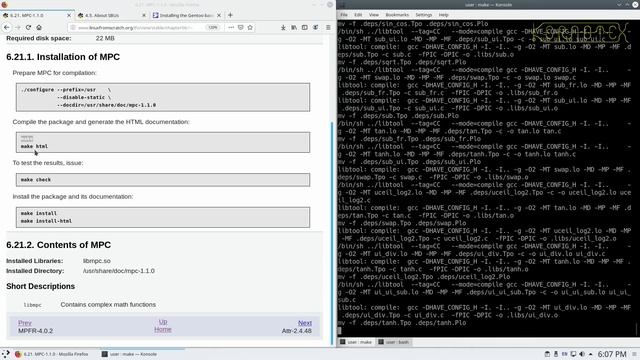Minimize the Konsole window

(620, 4)
